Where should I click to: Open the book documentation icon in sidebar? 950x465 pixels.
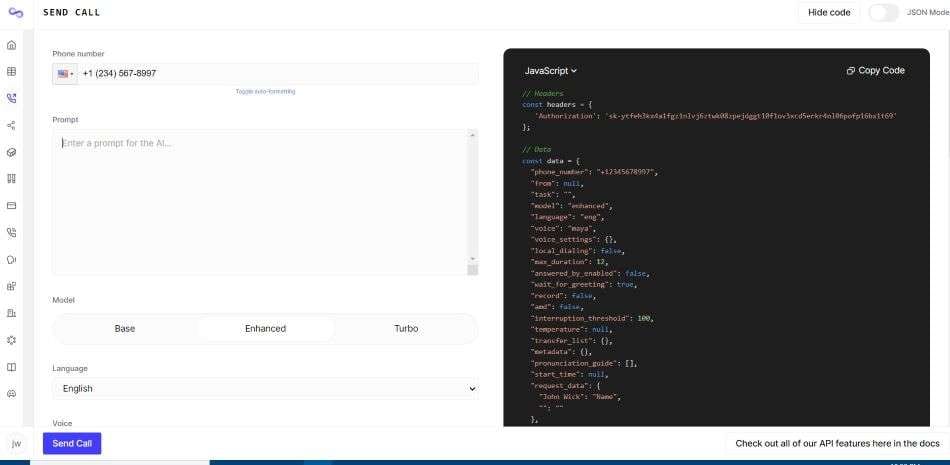click(x=11, y=367)
